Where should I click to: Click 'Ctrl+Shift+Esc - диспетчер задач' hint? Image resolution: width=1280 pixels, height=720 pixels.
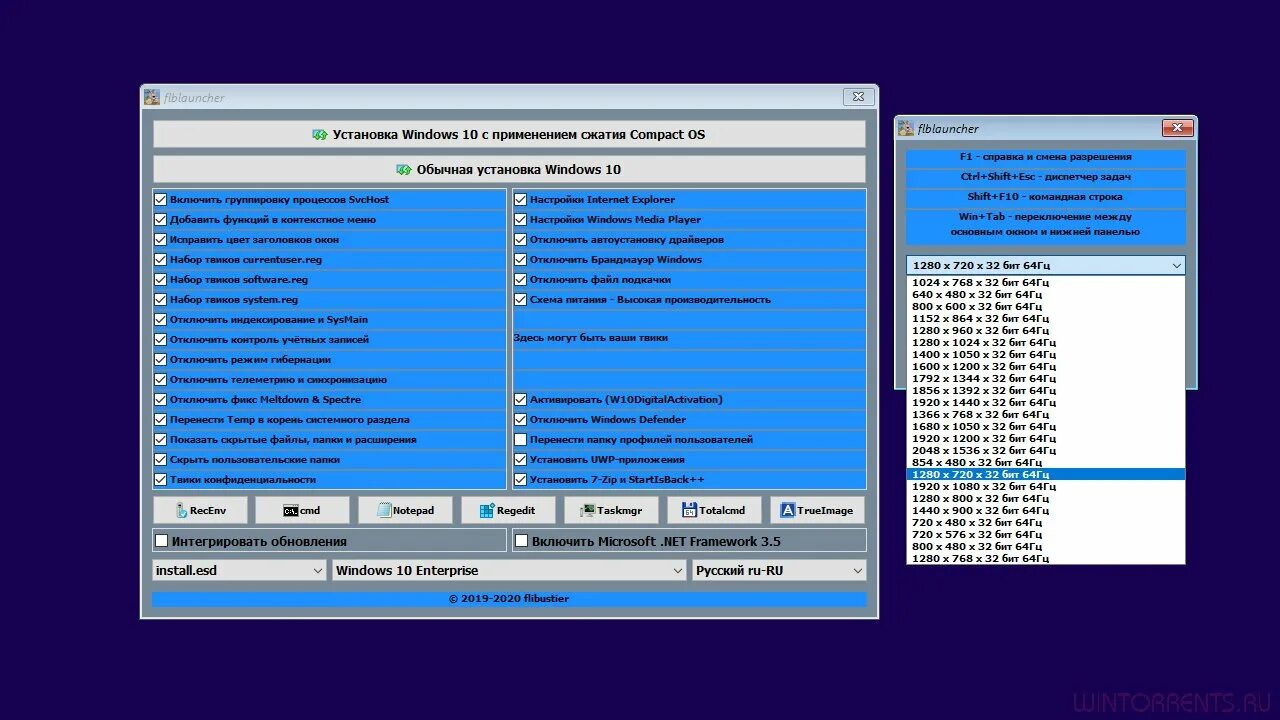point(1045,177)
